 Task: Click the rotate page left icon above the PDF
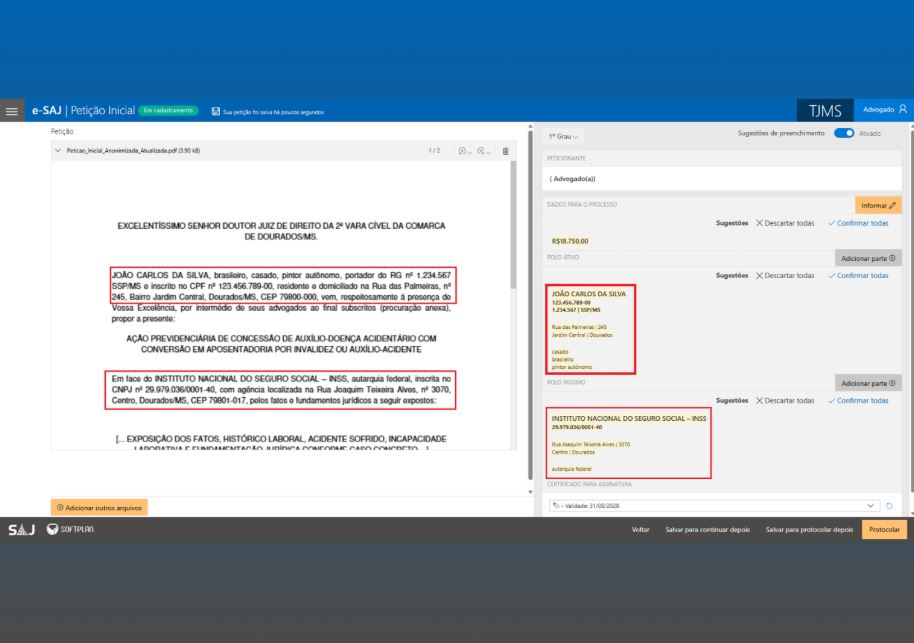point(461,152)
